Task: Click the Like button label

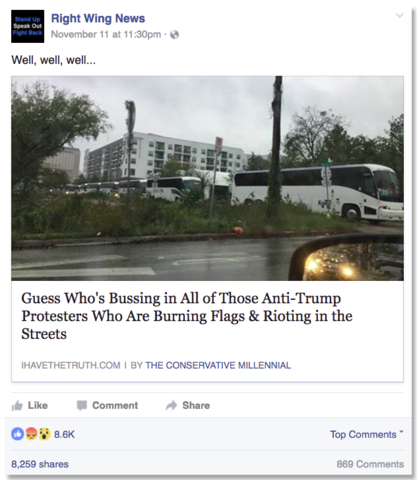Action: coord(38,405)
